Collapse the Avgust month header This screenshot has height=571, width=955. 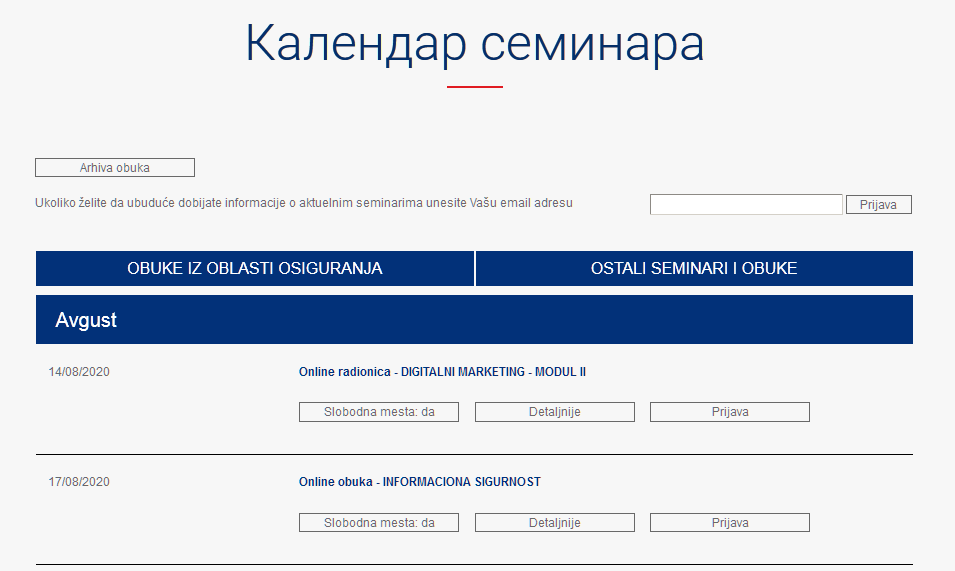pyautogui.click(x=474, y=320)
